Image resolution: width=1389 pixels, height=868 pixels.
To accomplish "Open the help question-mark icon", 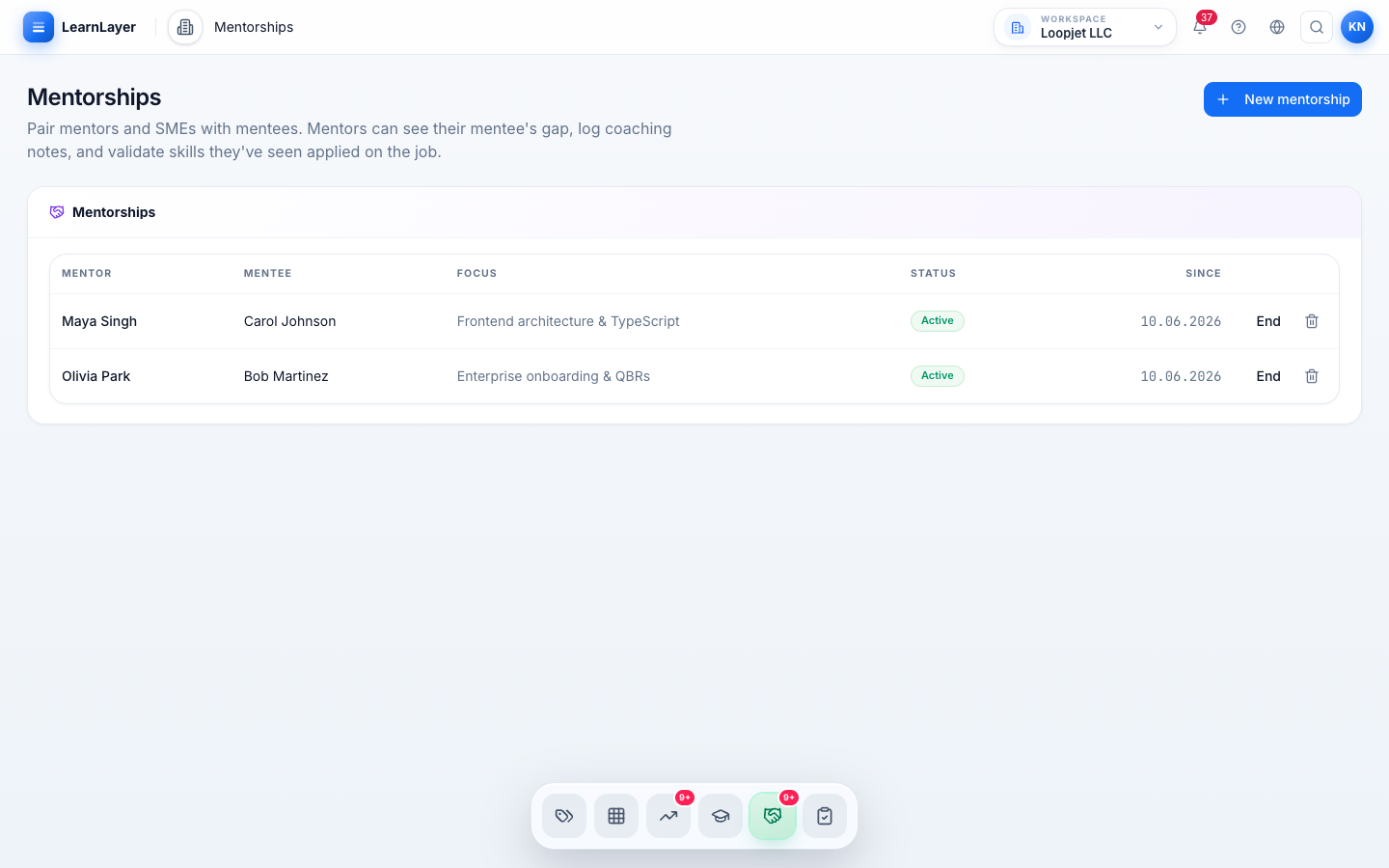I will (x=1239, y=27).
